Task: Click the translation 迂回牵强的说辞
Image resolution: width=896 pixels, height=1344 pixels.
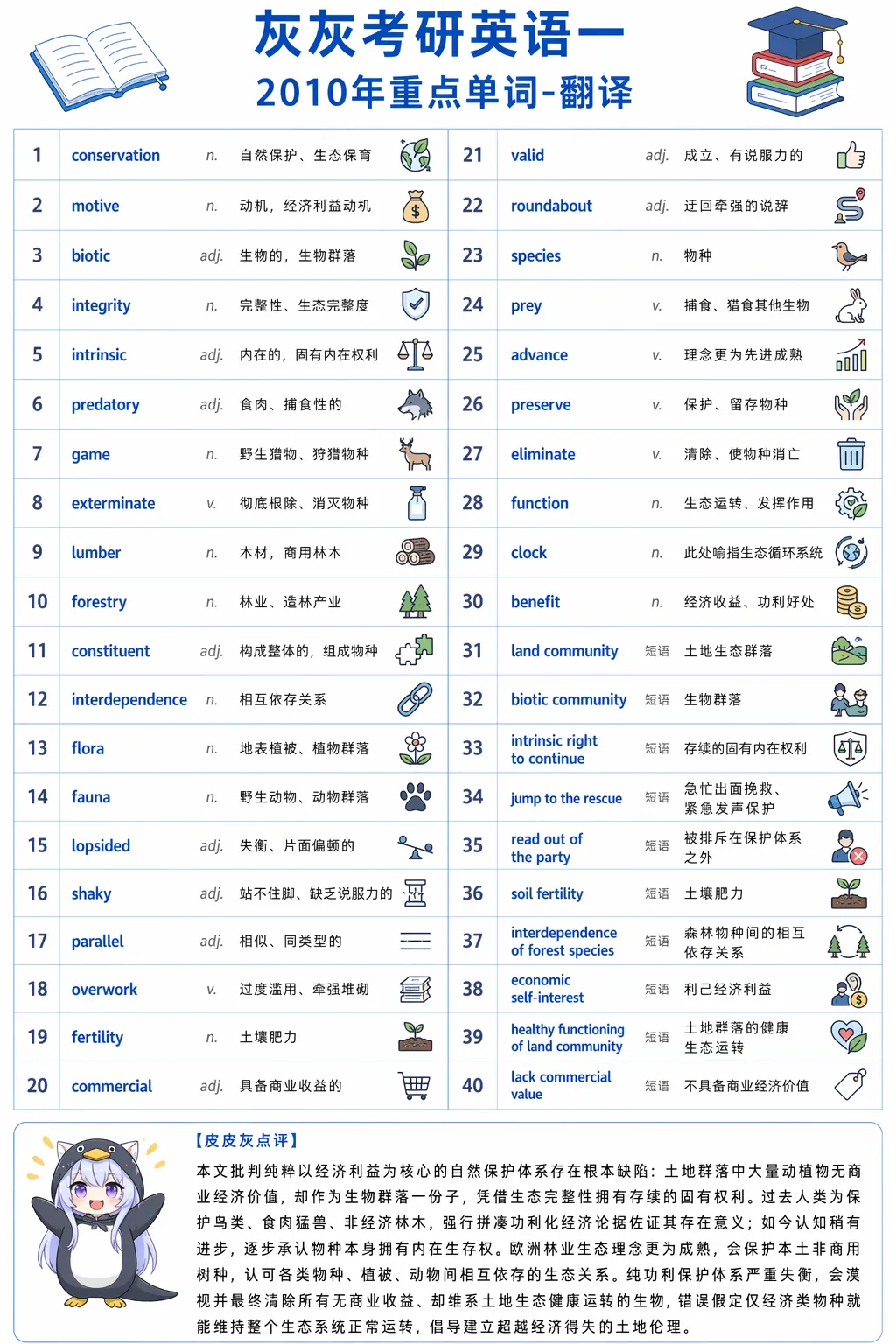Action: pos(736,206)
